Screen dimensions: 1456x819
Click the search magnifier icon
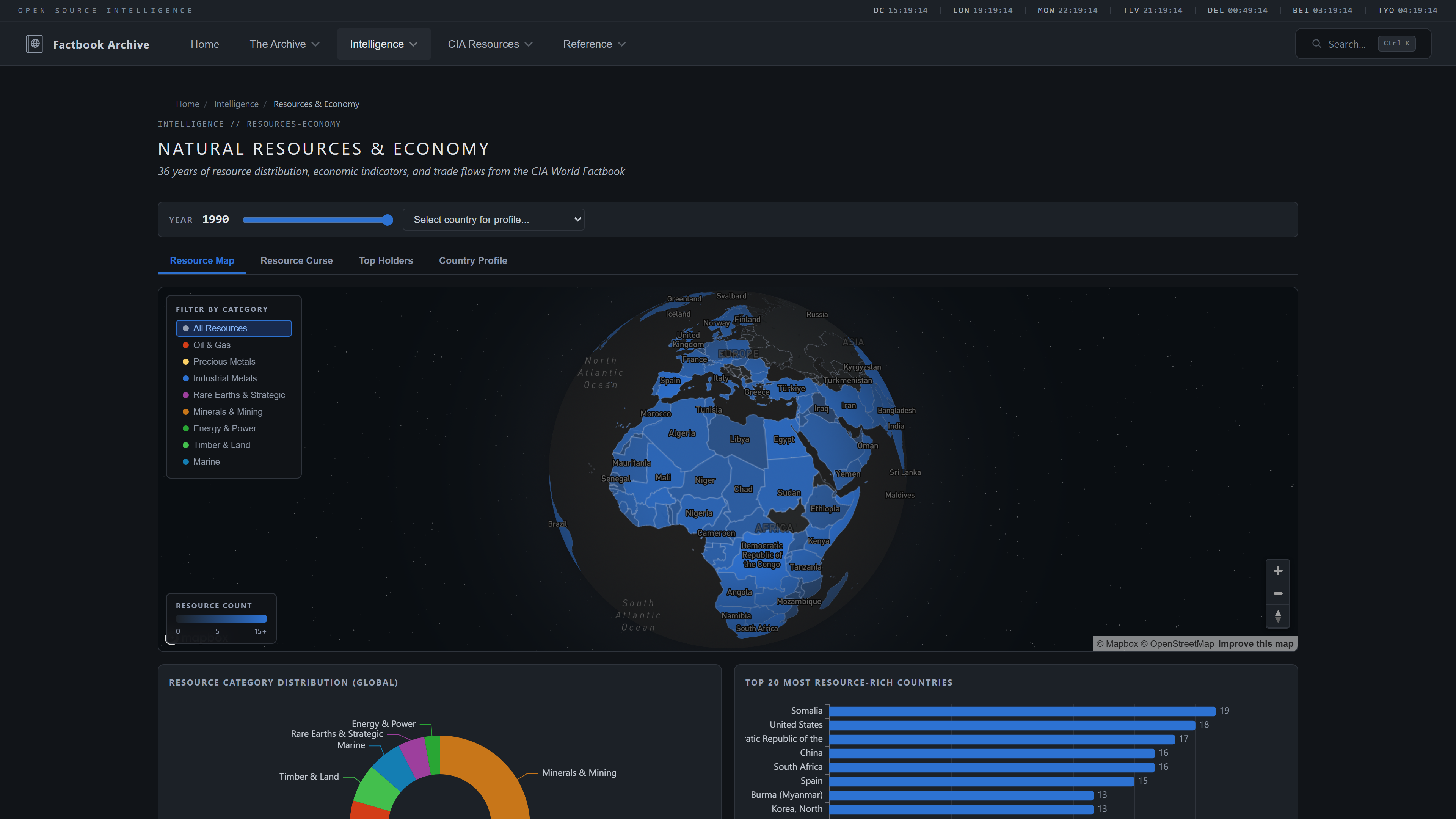point(1316,44)
